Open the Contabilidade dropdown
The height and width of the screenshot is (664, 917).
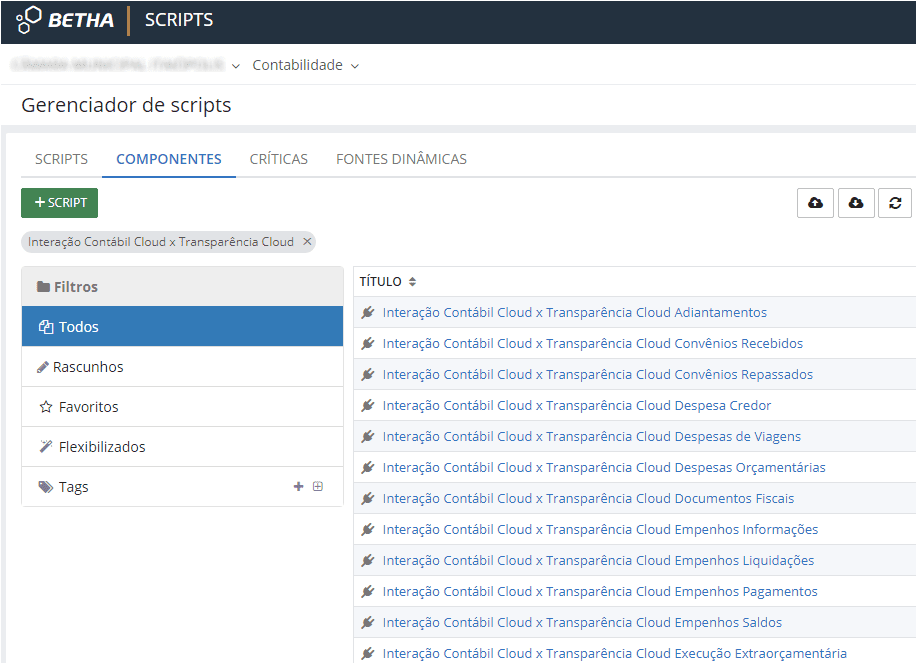[305, 65]
